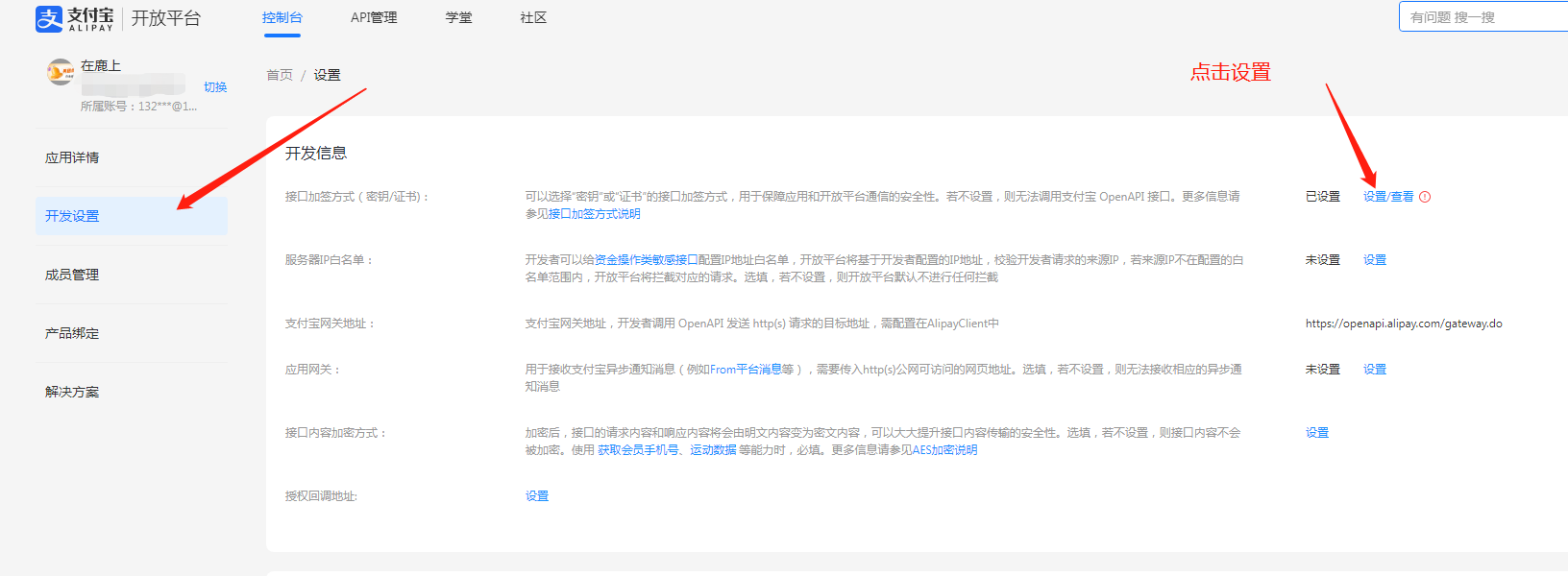Click the 首页 breadcrumb link
The image size is (1568, 576).
pyautogui.click(x=280, y=75)
